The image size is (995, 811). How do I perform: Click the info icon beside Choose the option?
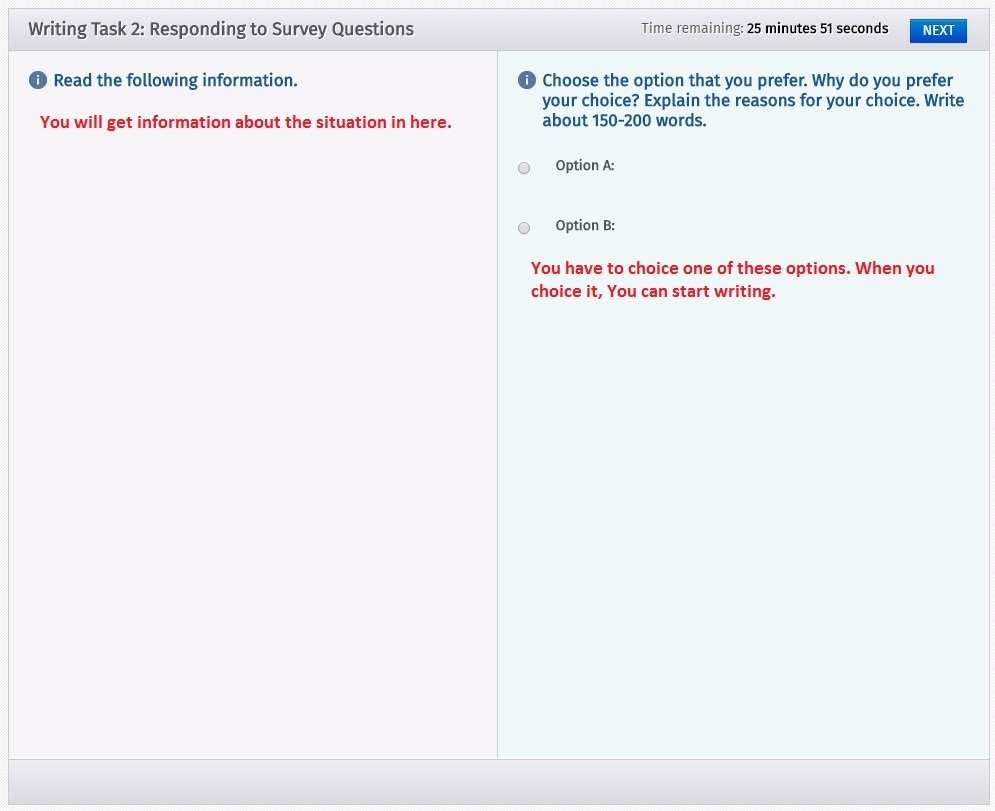(x=527, y=80)
